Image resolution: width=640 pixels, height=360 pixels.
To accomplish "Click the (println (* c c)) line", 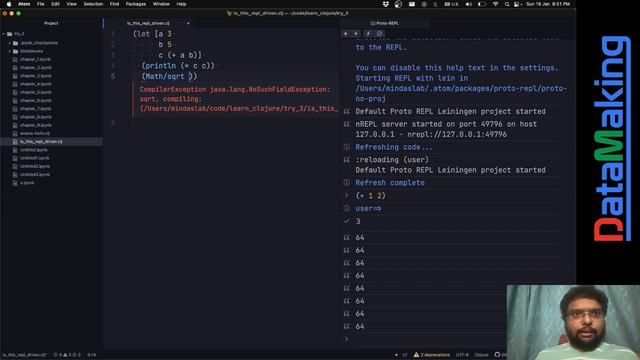I will click(x=178, y=66).
